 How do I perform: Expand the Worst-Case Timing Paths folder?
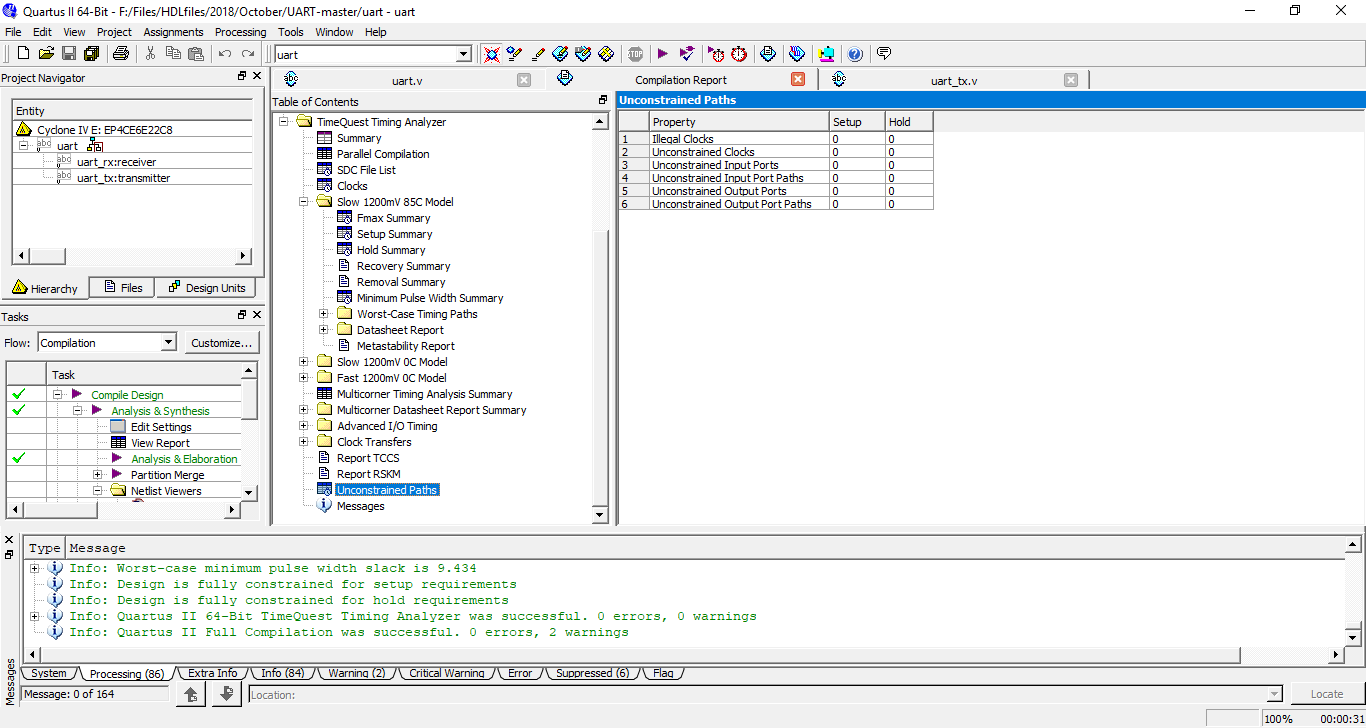[x=324, y=314]
